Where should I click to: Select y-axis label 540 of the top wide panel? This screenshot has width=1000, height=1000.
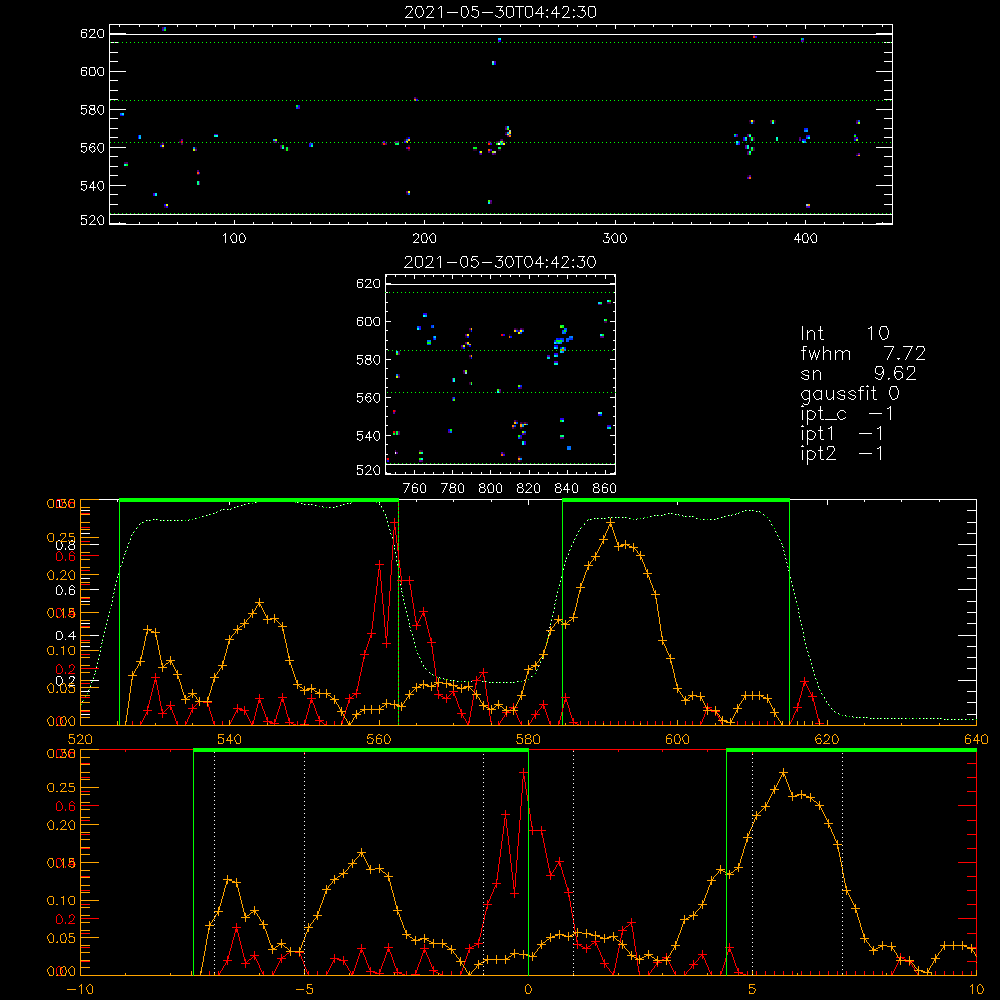[92, 186]
